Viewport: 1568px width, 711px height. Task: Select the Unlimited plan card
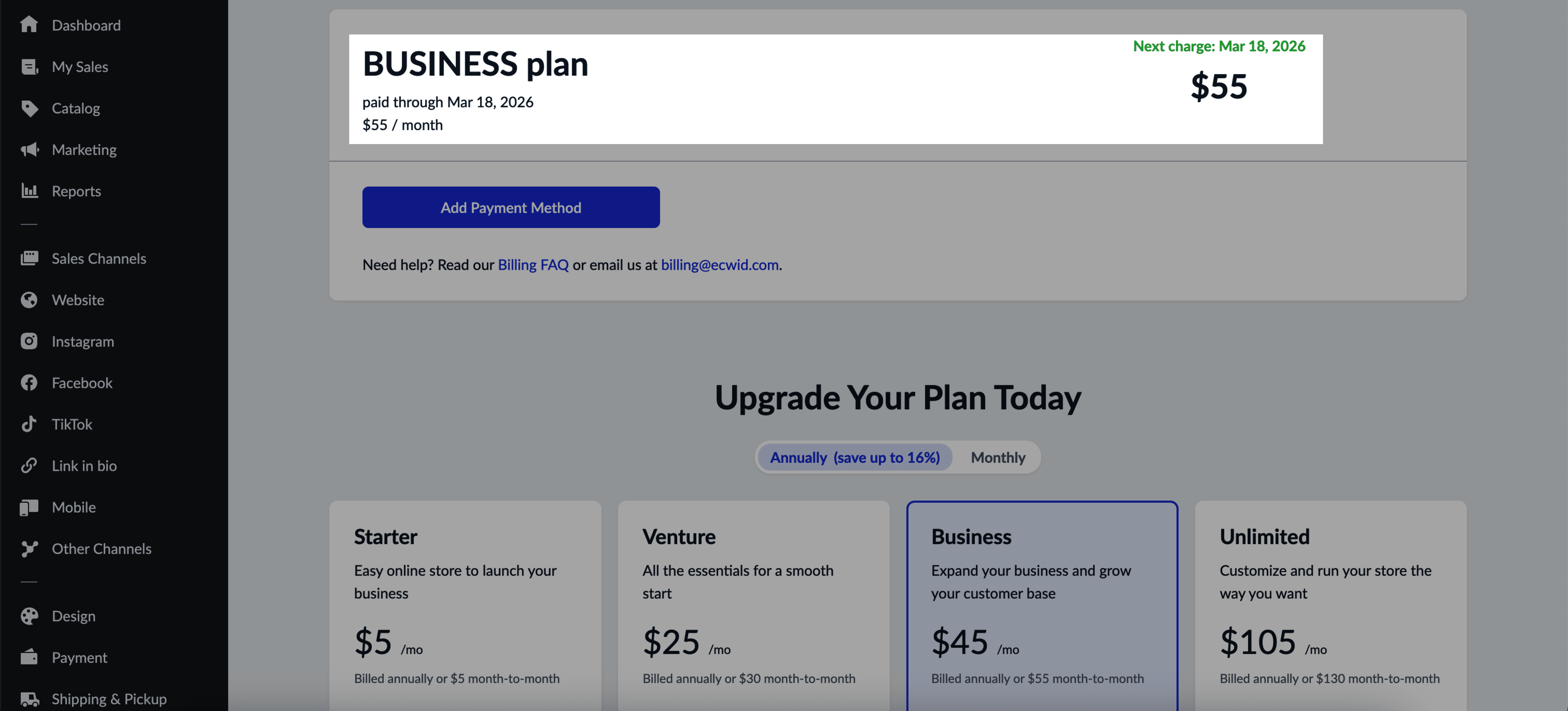coord(1331,606)
